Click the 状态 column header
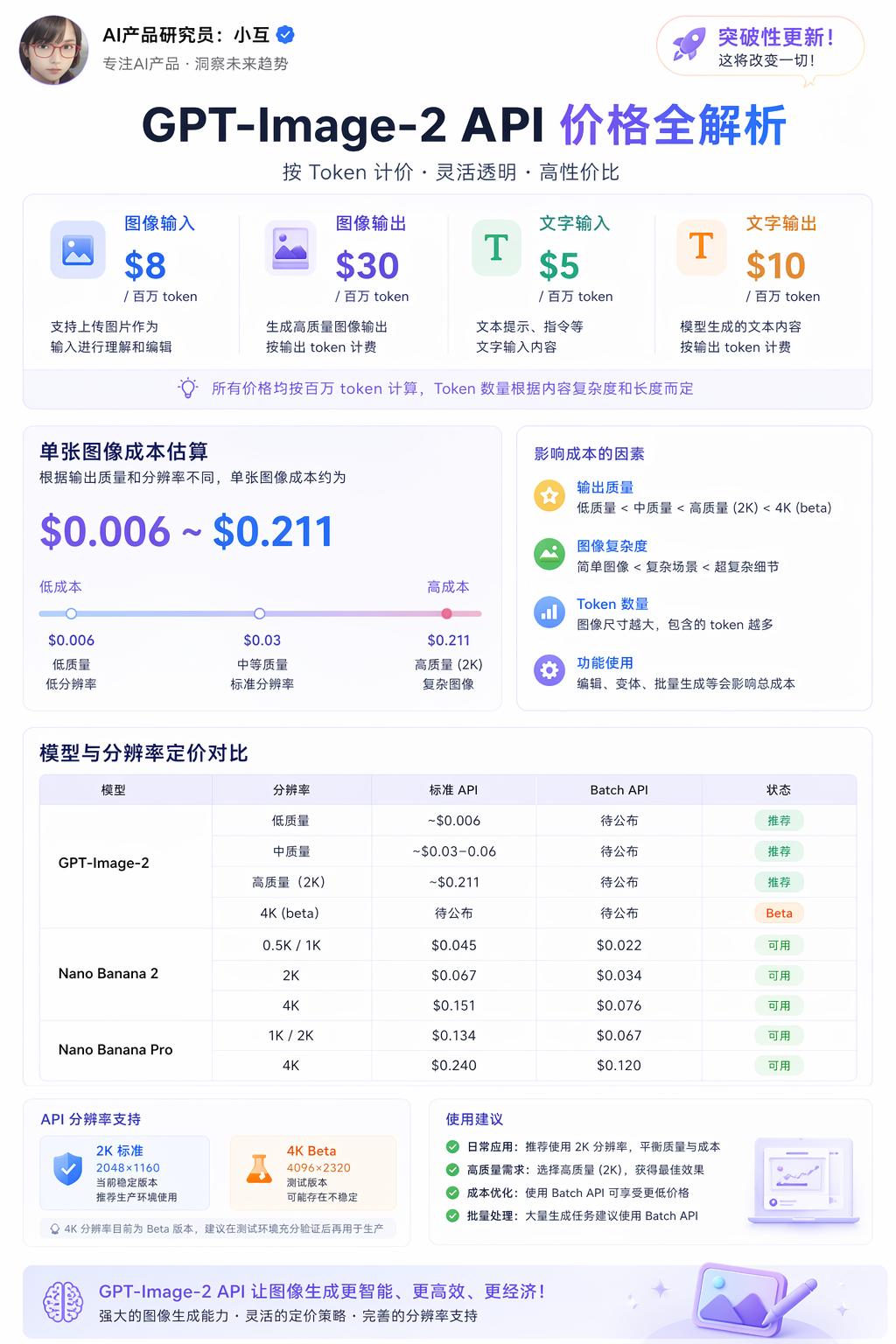 click(x=779, y=789)
